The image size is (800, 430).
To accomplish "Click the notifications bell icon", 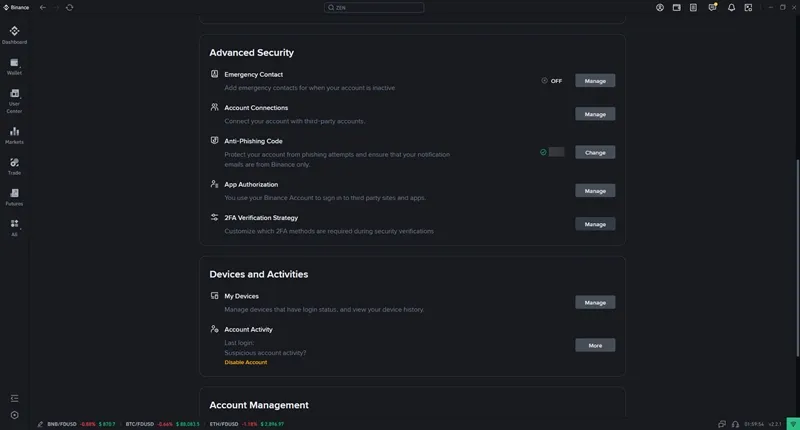I will pyautogui.click(x=731, y=7).
